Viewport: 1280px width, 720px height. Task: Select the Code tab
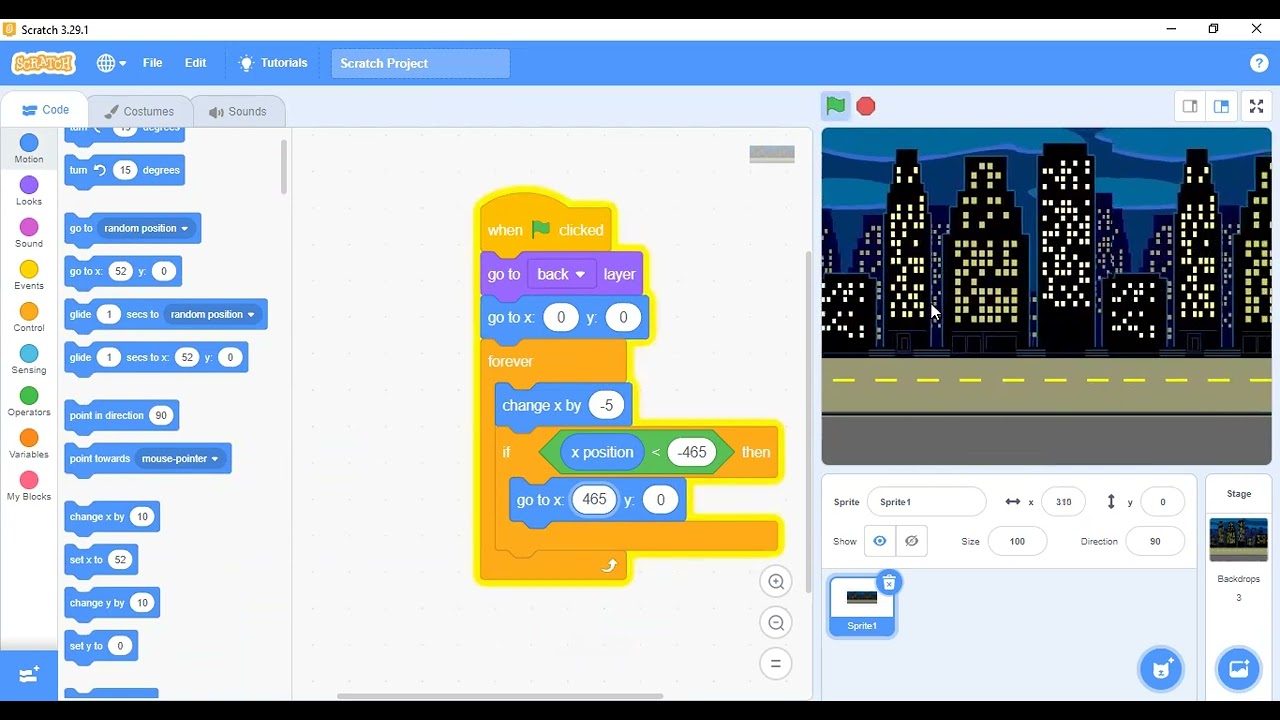(x=45, y=110)
